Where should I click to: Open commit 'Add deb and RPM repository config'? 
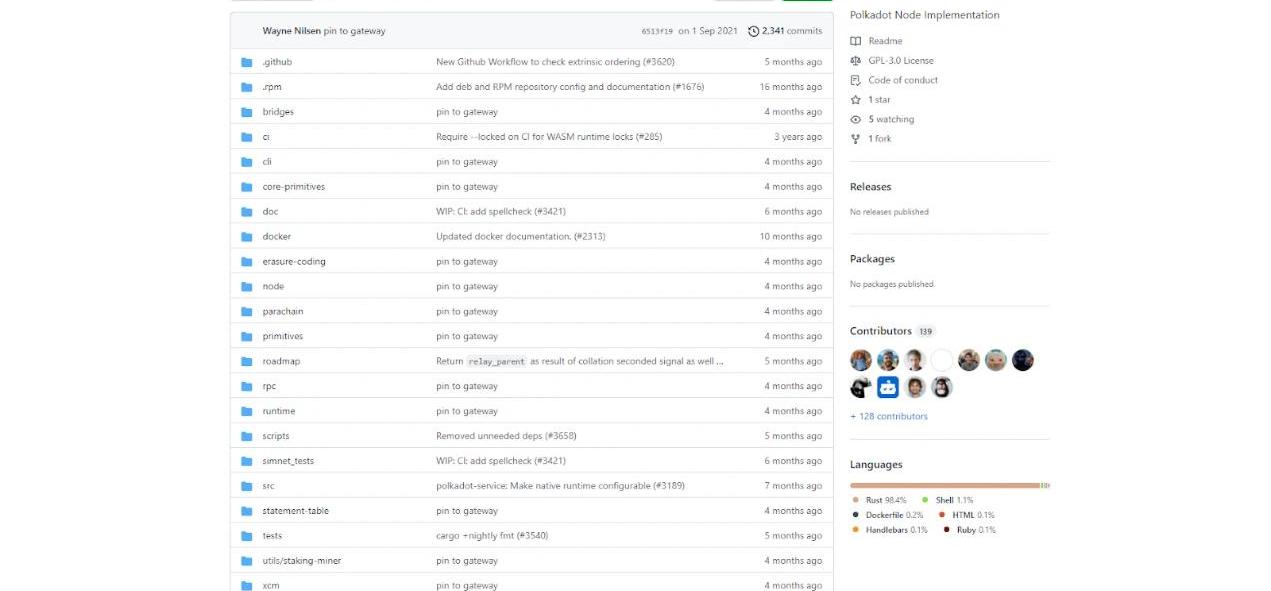570,87
